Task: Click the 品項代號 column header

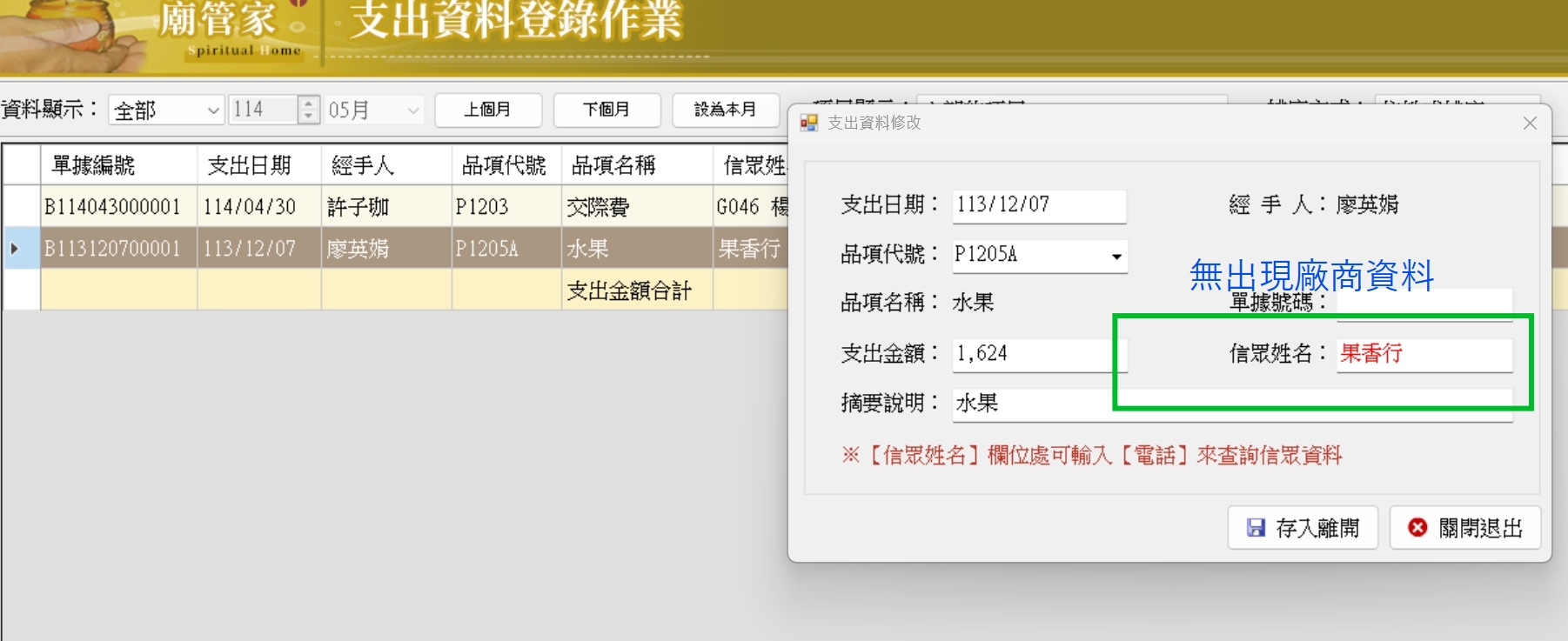Action: click(x=506, y=165)
